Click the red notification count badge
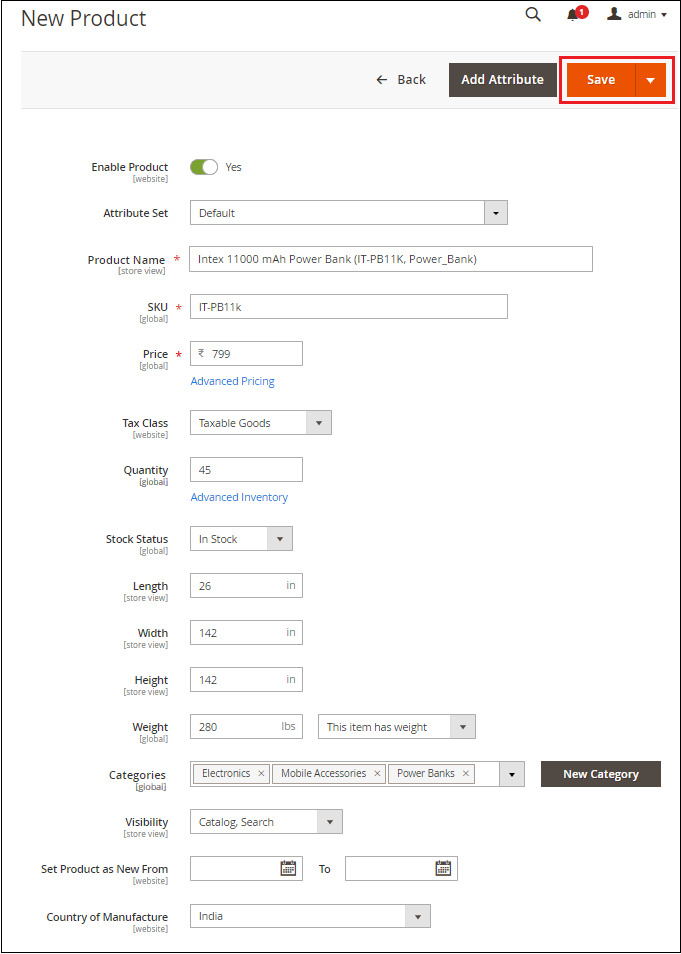The height and width of the screenshot is (954, 681). click(582, 12)
